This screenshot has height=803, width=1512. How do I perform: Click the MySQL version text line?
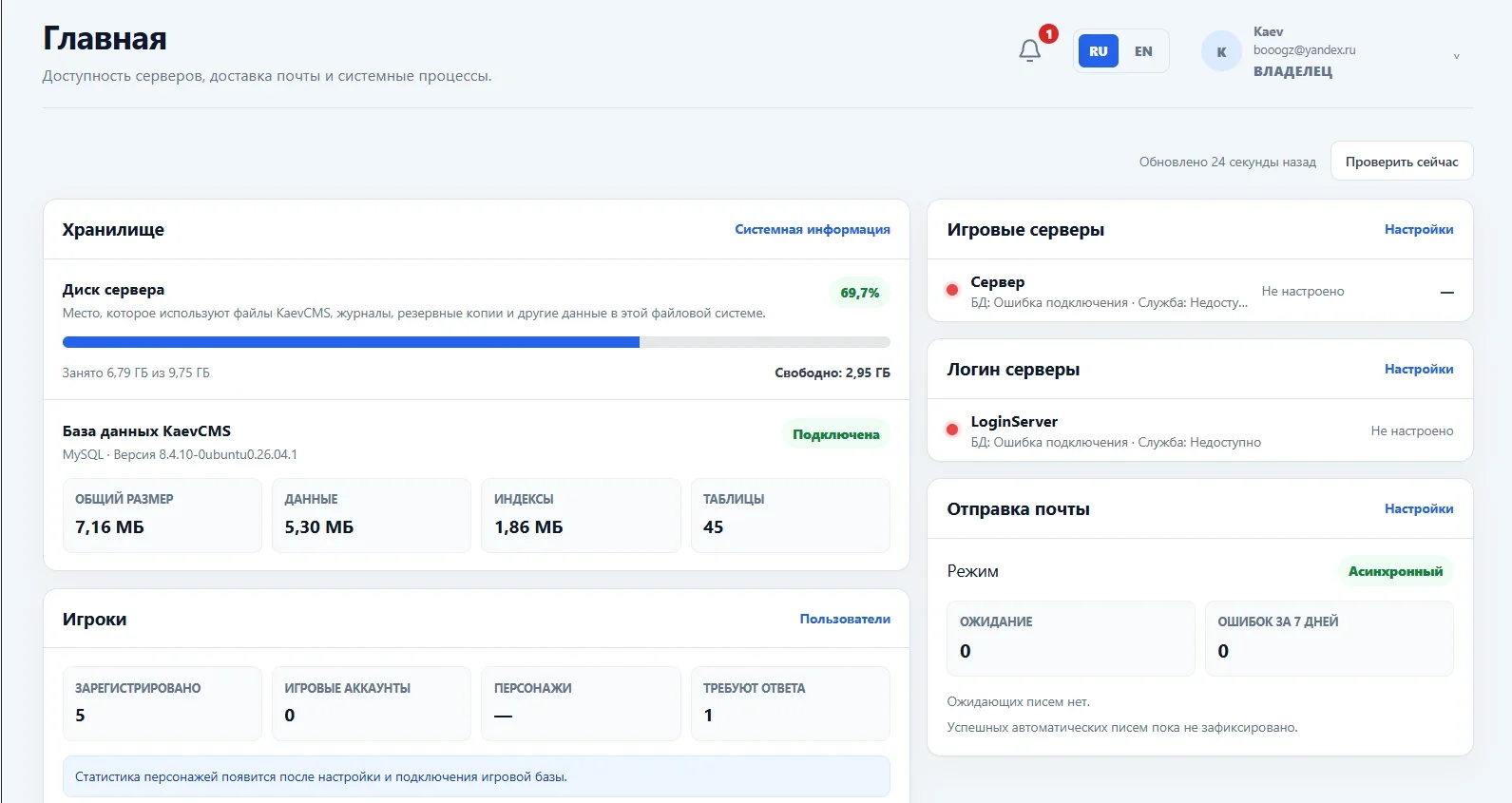pos(180,454)
